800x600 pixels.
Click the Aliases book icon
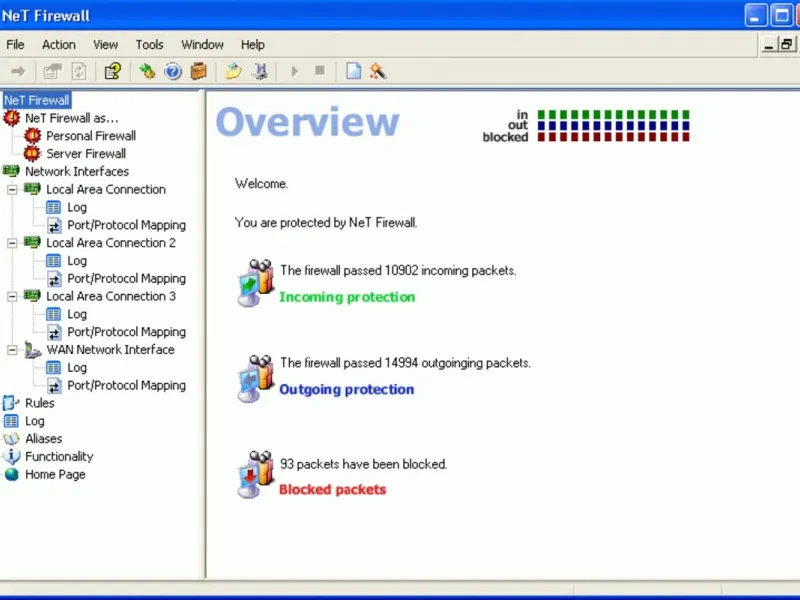click(x=11, y=439)
